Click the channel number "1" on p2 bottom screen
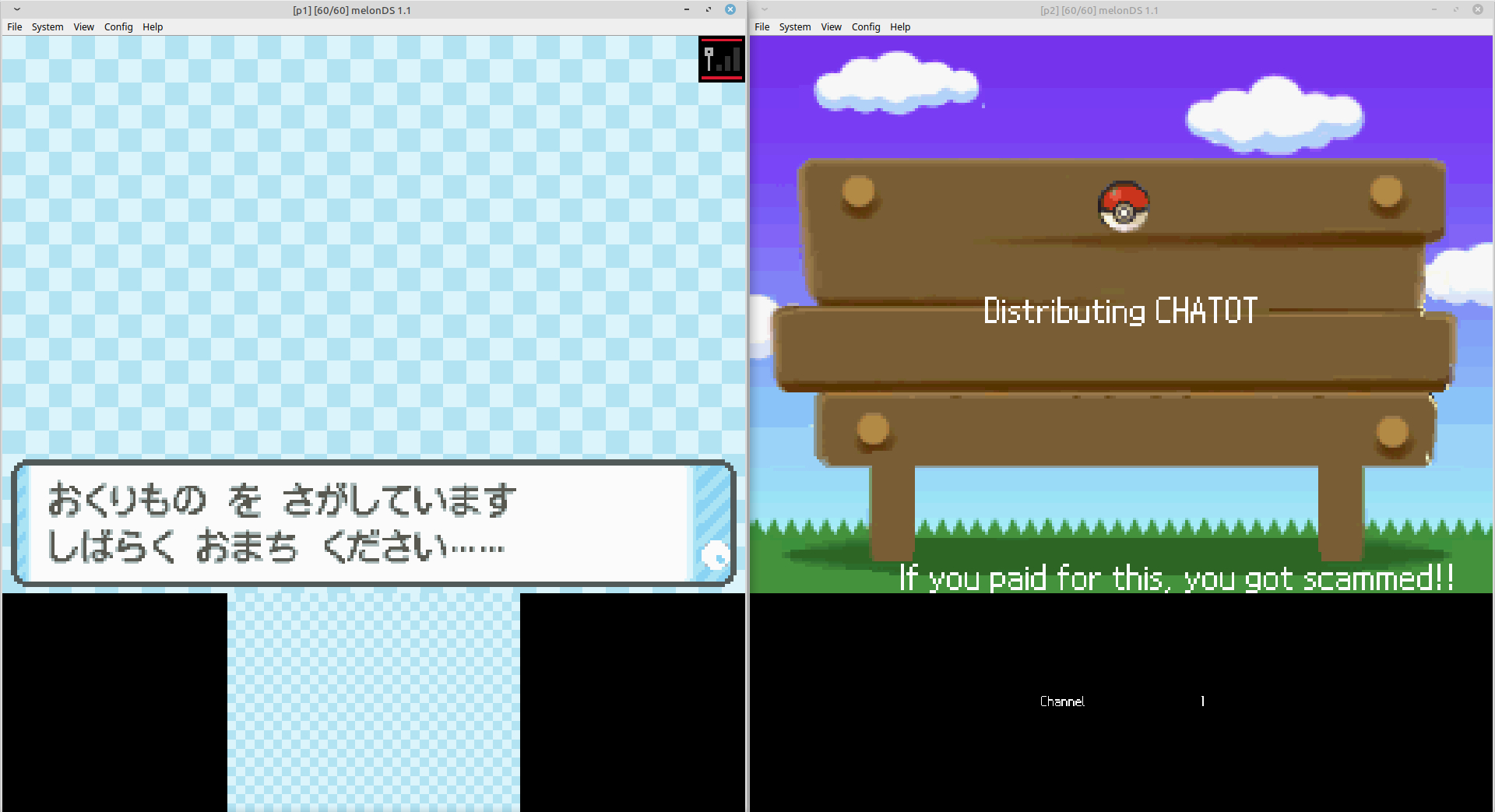The height and width of the screenshot is (812, 1495). (x=1203, y=701)
